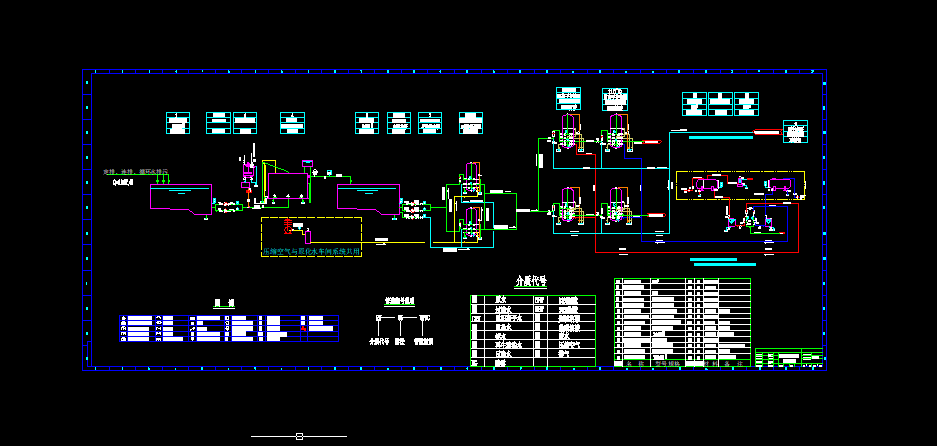Select the red compressor symbol in the dashed box
The width and height of the screenshot is (937, 446).
coord(288,227)
